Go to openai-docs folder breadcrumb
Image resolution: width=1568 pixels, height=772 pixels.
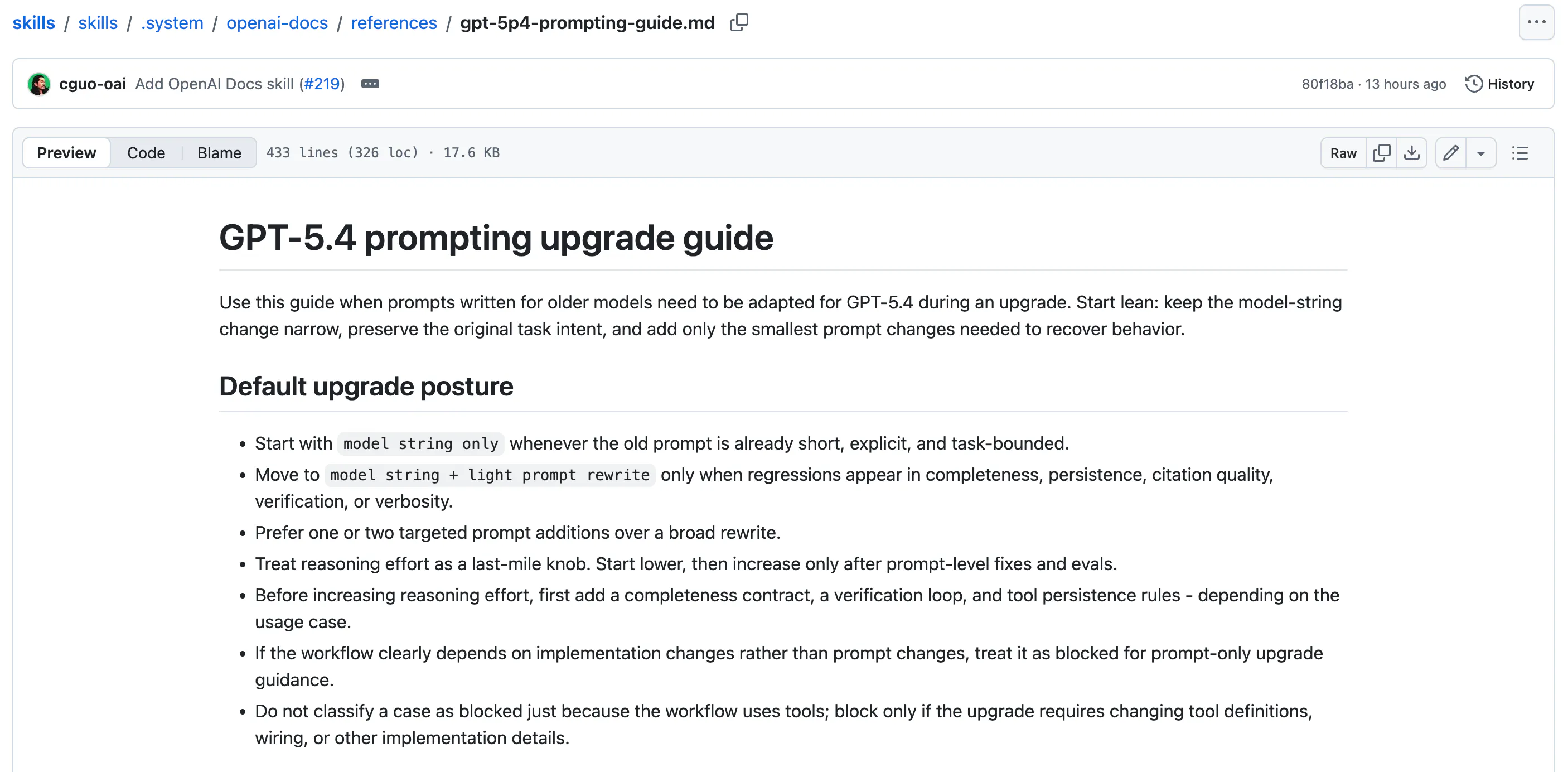(277, 22)
